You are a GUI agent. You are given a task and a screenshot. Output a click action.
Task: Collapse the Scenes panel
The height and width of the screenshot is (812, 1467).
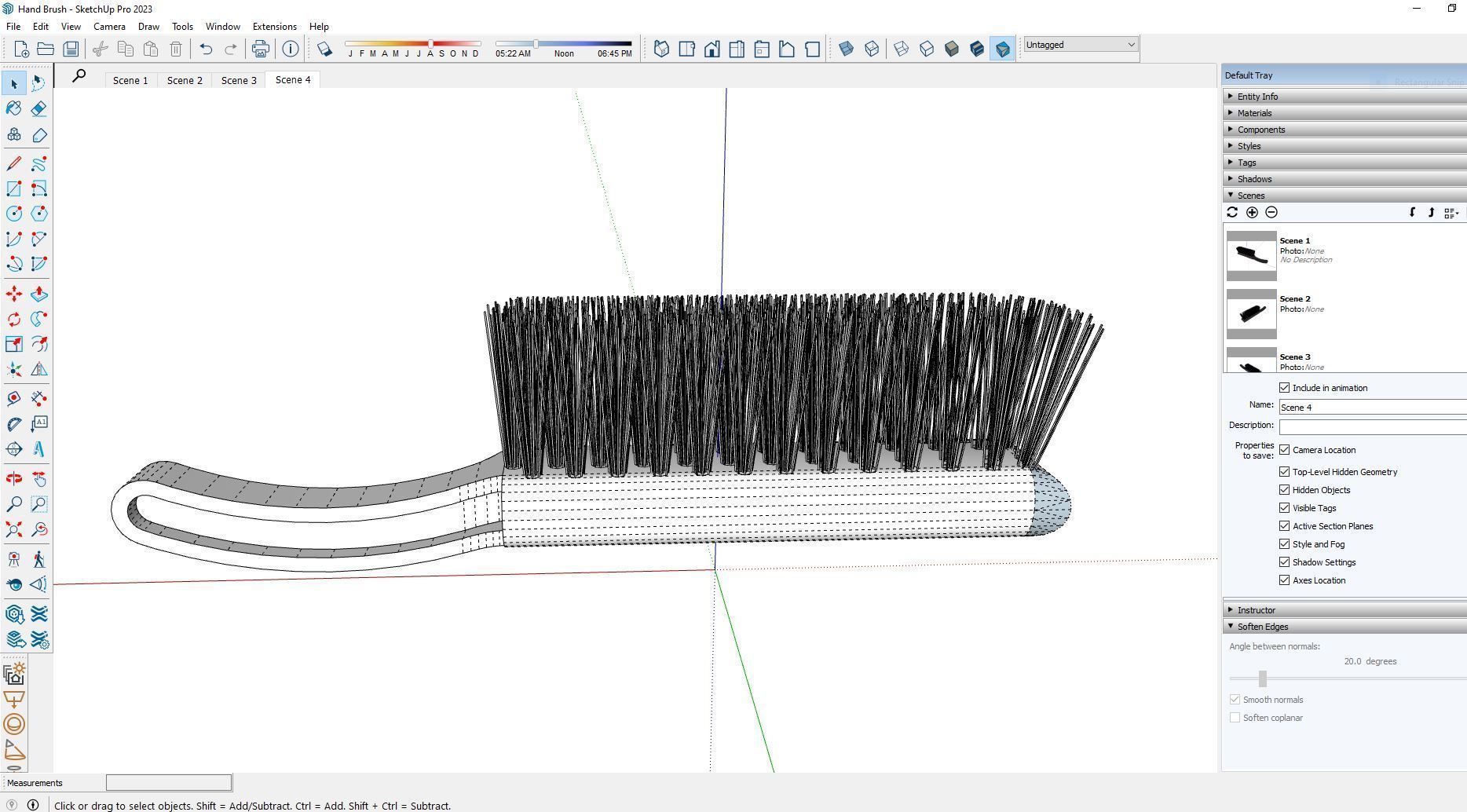click(x=1344, y=196)
